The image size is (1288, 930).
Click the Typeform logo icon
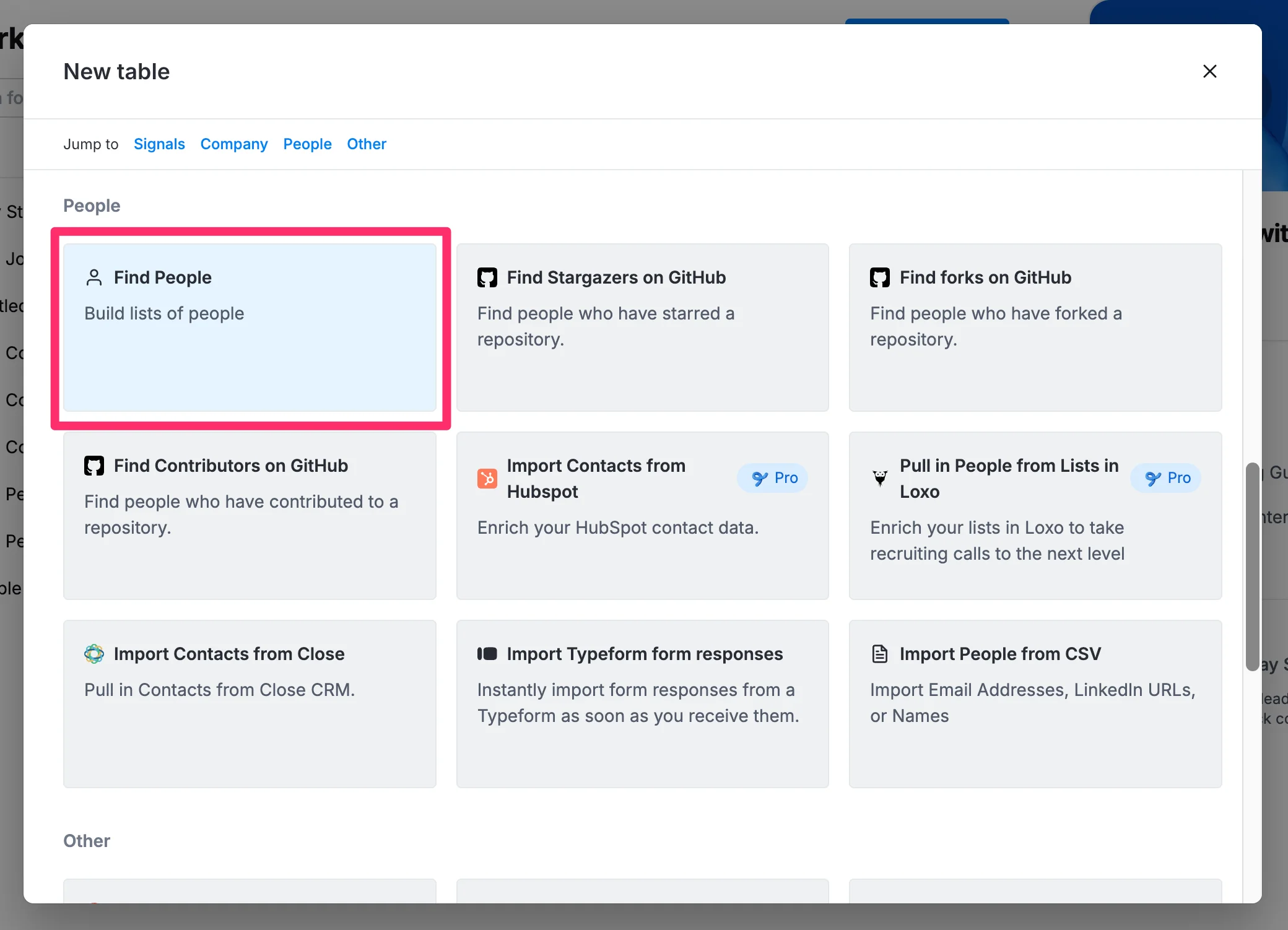coord(487,654)
